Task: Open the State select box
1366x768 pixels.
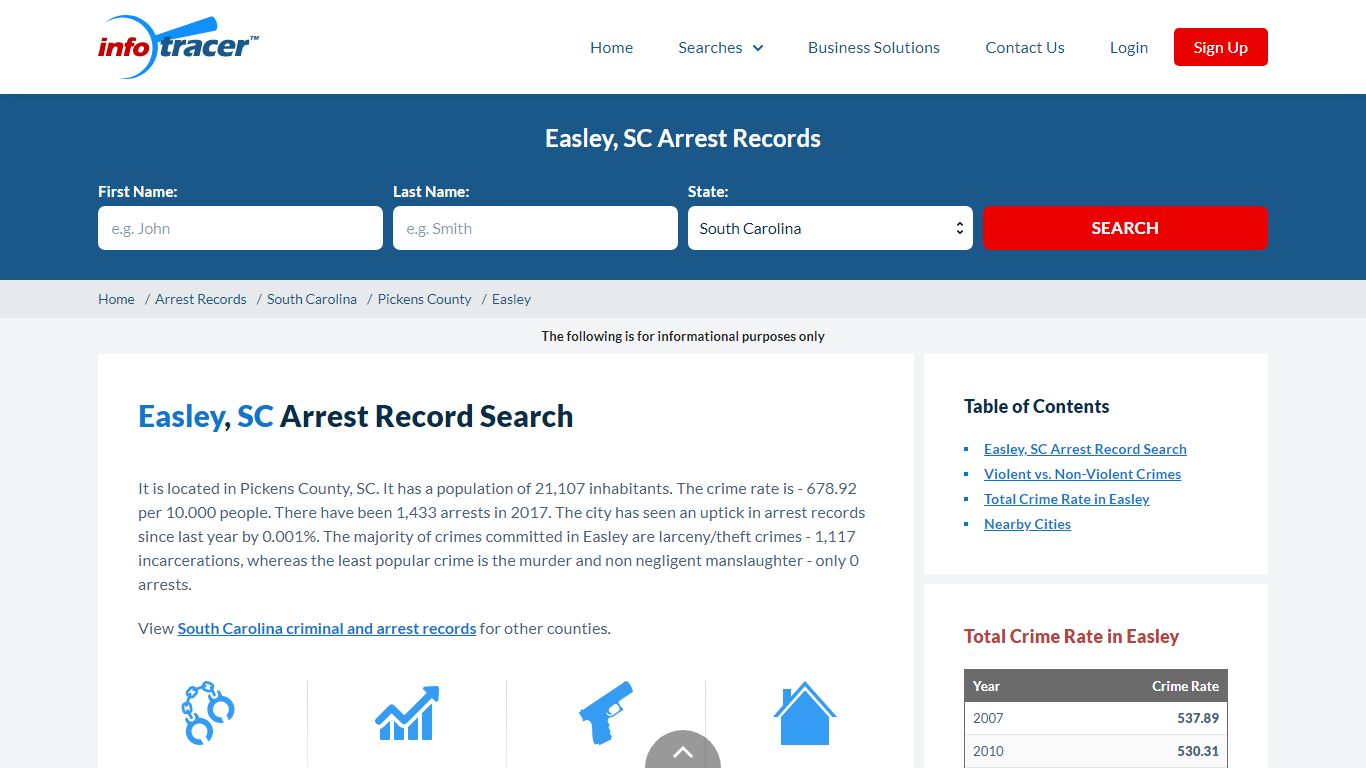Action: pyautogui.click(x=830, y=228)
